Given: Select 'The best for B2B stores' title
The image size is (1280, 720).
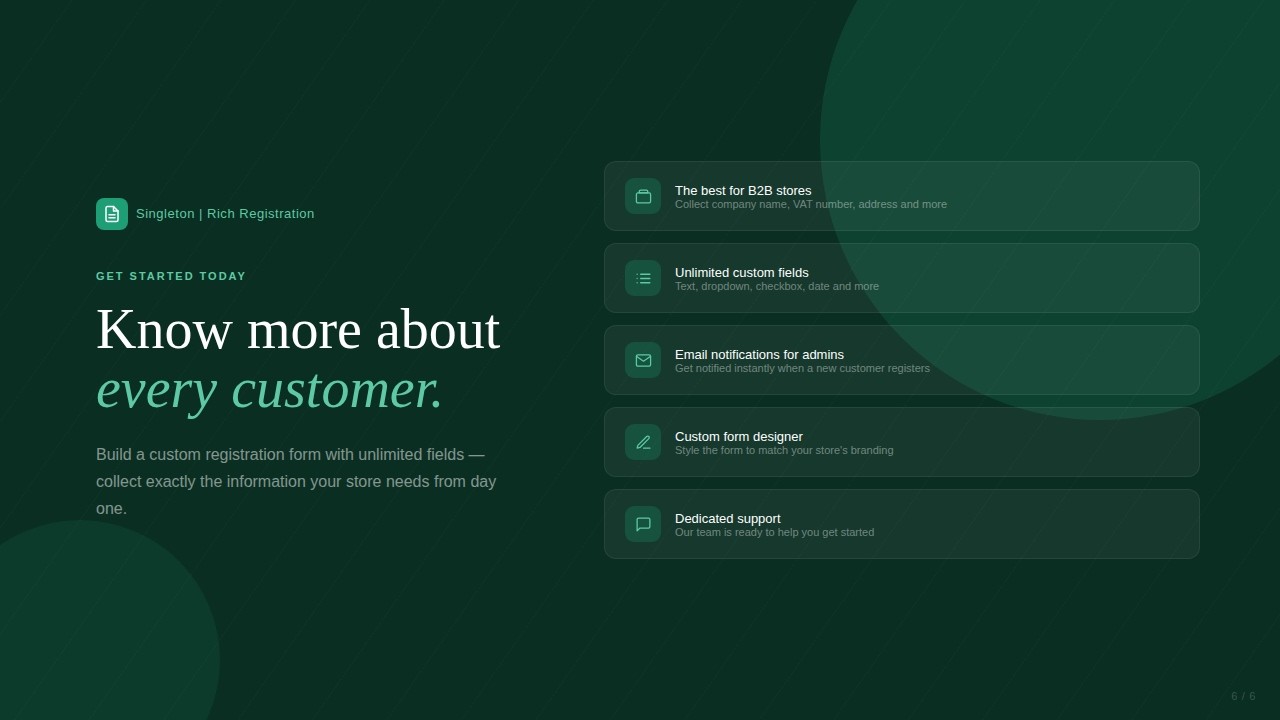Looking at the screenshot, I should click(x=743, y=190).
